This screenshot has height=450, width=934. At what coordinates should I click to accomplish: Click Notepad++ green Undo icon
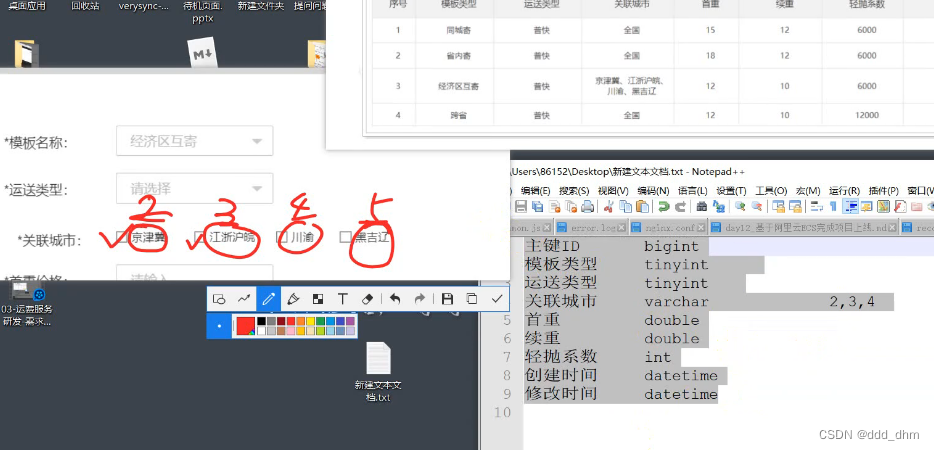click(x=664, y=206)
